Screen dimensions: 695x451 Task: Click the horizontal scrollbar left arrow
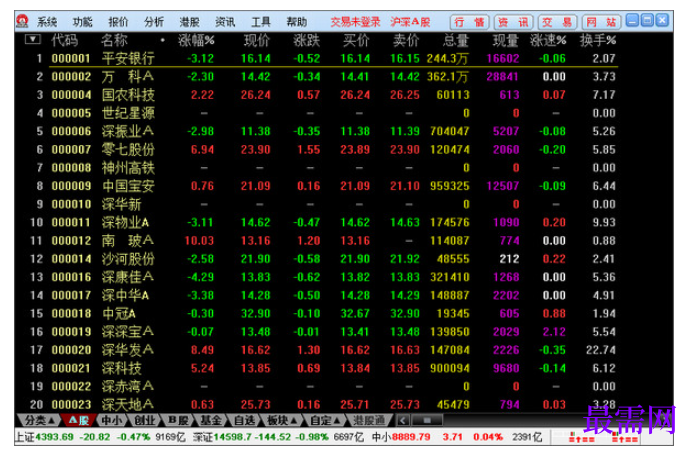click(402, 420)
